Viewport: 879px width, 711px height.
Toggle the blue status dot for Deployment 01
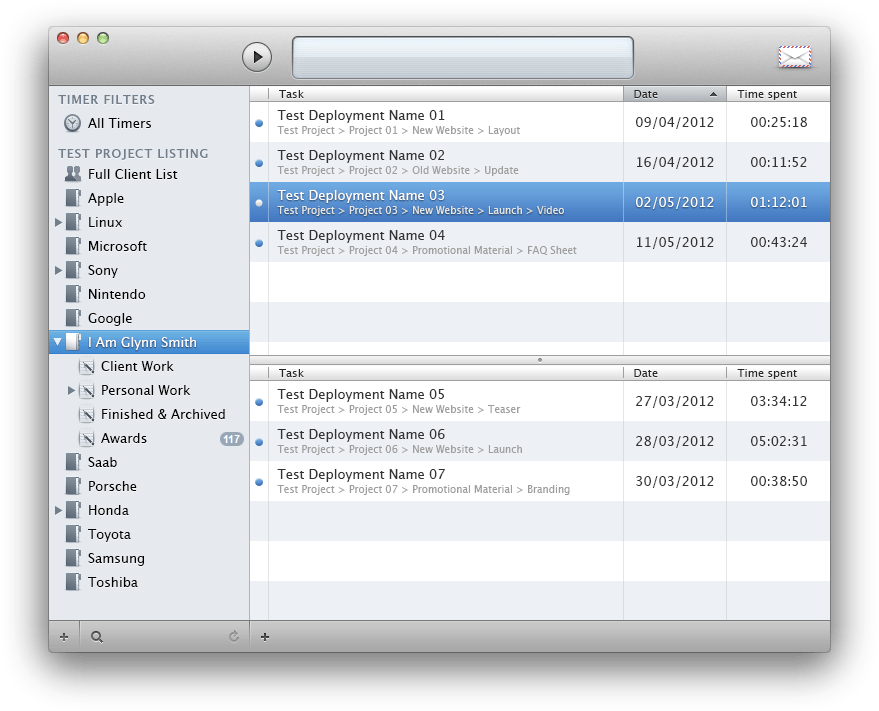[259, 123]
